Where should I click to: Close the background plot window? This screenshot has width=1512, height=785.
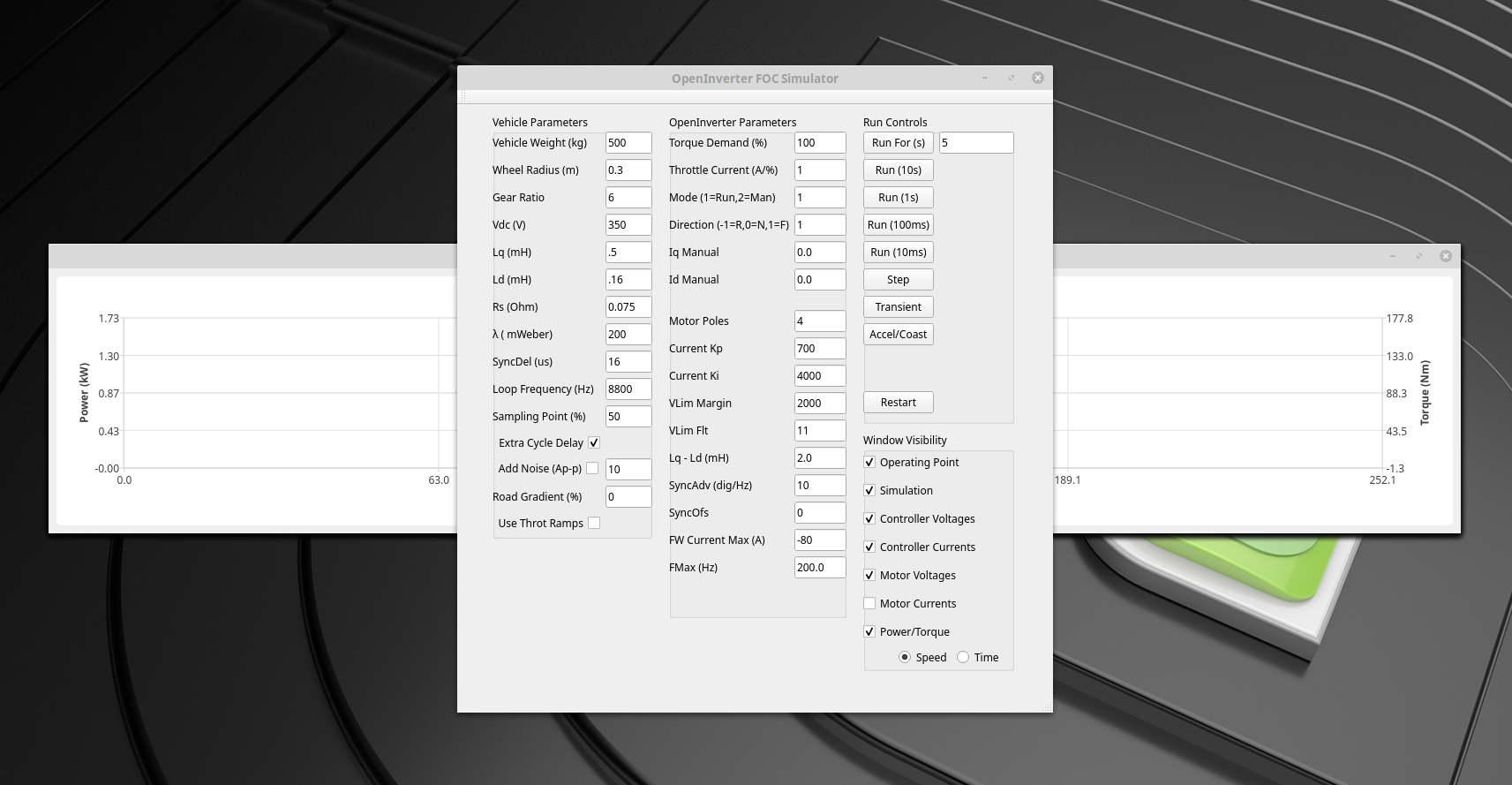click(x=1445, y=256)
